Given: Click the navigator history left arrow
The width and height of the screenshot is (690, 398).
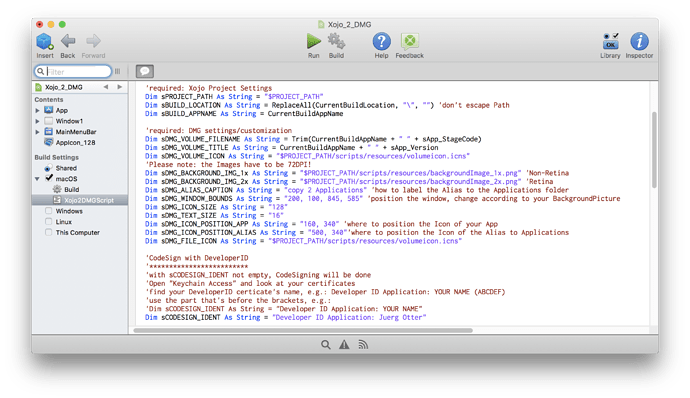Looking at the screenshot, I should [x=106, y=87].
